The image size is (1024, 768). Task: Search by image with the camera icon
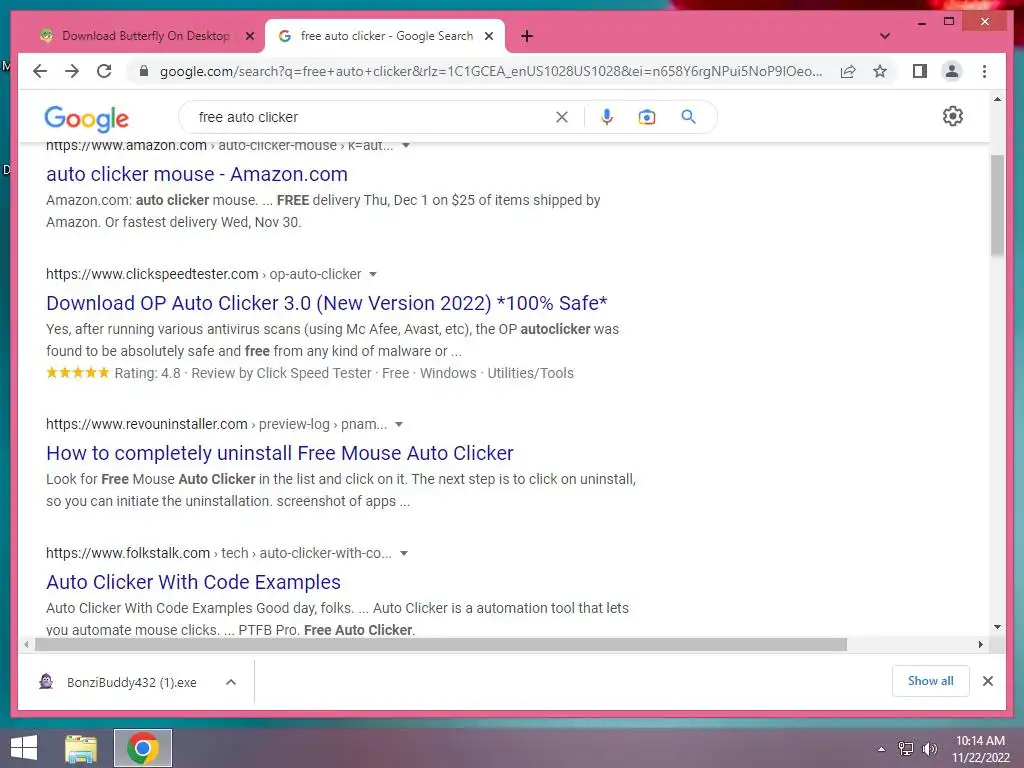coord(647,117)
